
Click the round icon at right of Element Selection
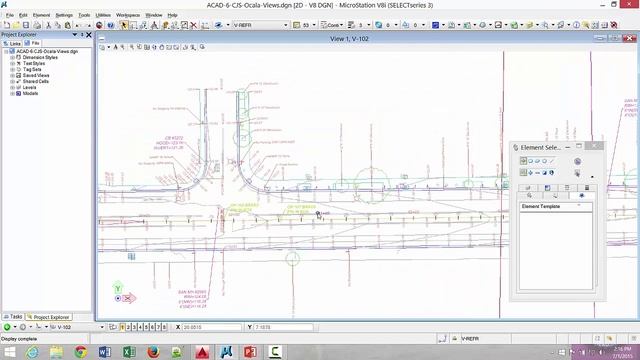pos(577,162)
